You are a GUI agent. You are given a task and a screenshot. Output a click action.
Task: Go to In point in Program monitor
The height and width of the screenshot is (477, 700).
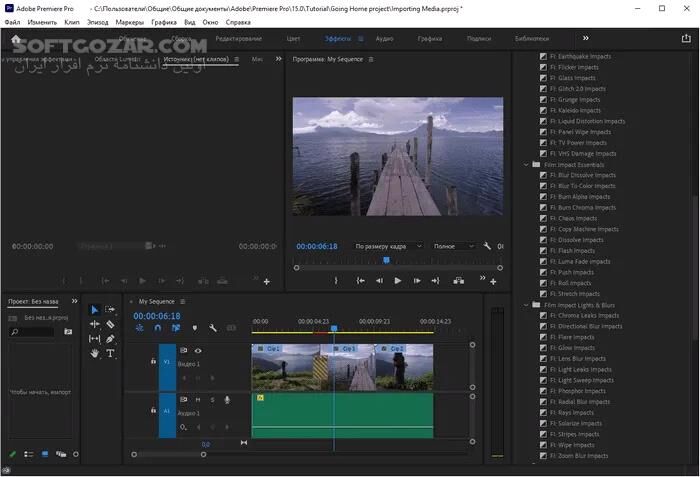coord(360,280)
